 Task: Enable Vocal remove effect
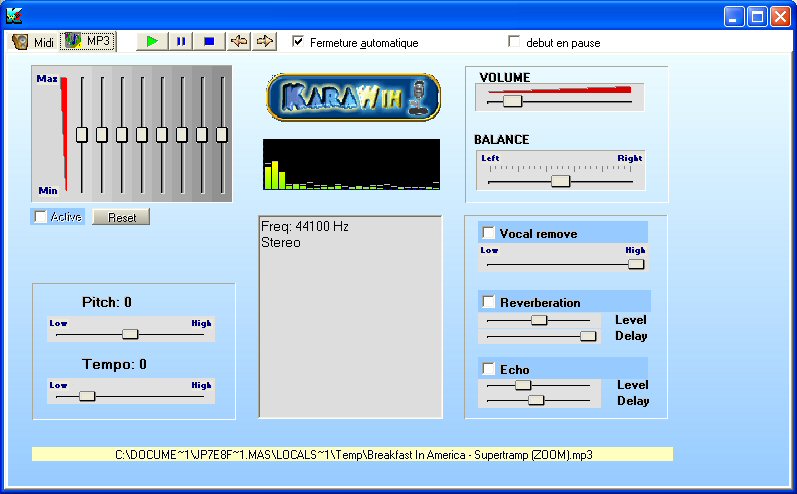pos(489,233)
